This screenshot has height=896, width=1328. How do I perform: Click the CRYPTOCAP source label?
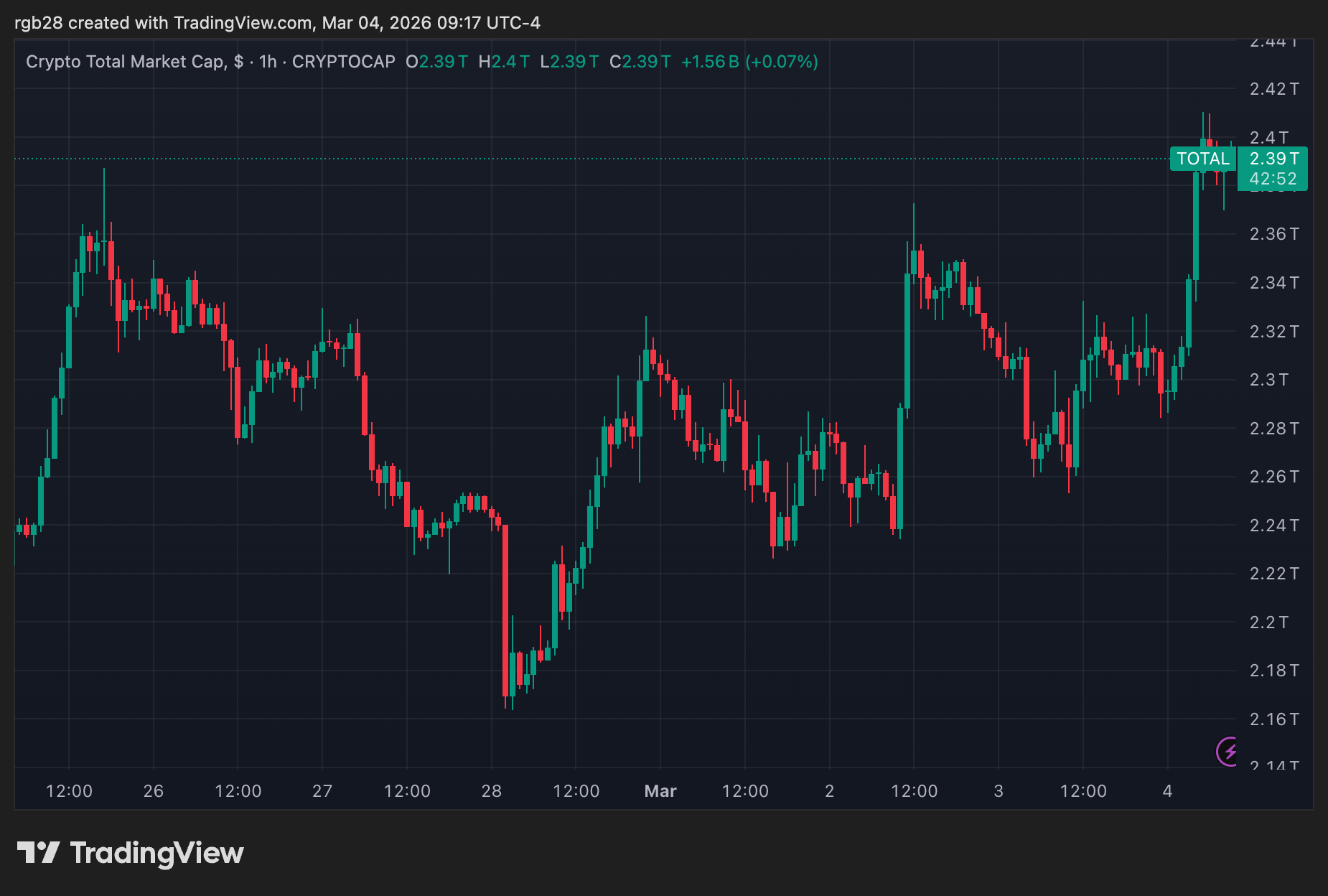pos(343,62)
